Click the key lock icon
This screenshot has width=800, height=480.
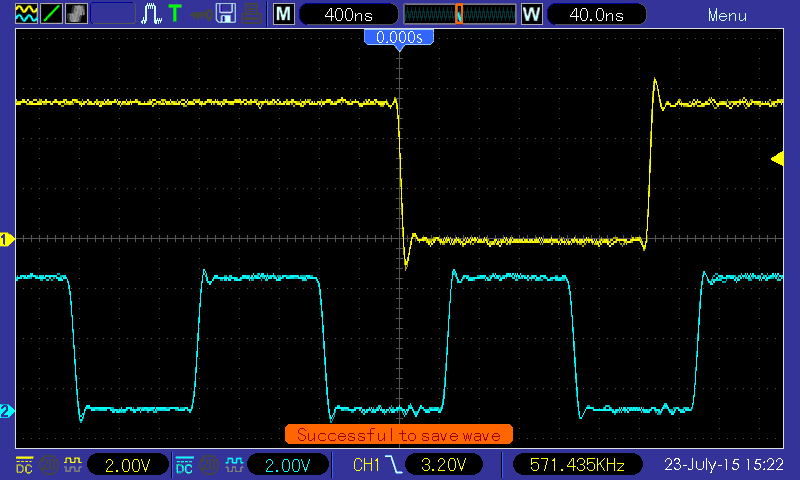[x=201, y=14]
